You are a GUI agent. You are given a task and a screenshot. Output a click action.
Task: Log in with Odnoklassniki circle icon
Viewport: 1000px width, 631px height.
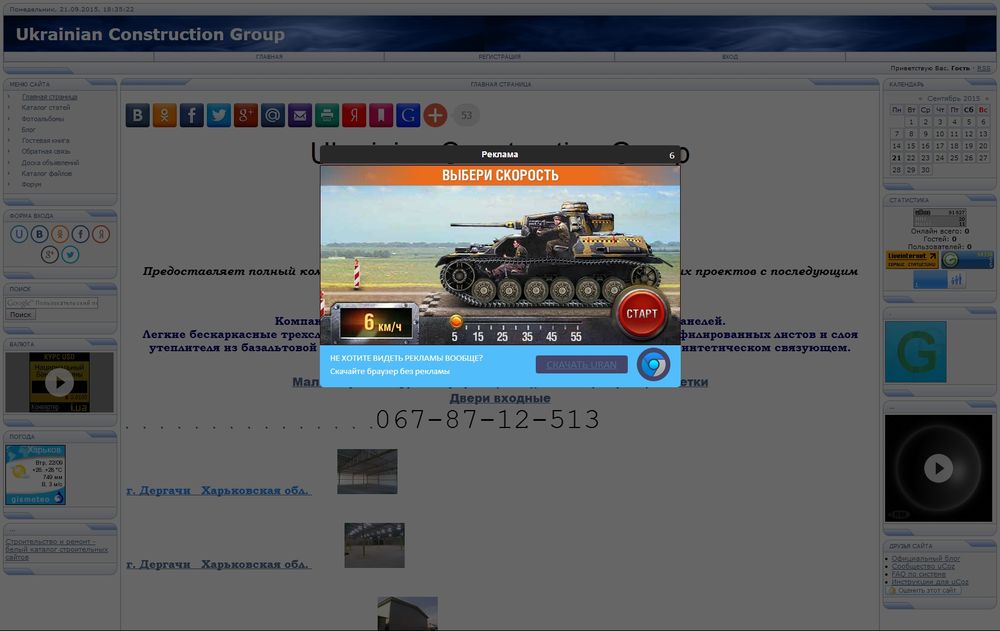(x=60, y=234)
